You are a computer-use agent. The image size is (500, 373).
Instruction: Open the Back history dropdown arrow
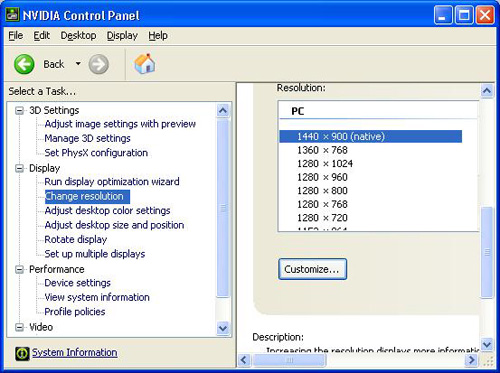78,63
